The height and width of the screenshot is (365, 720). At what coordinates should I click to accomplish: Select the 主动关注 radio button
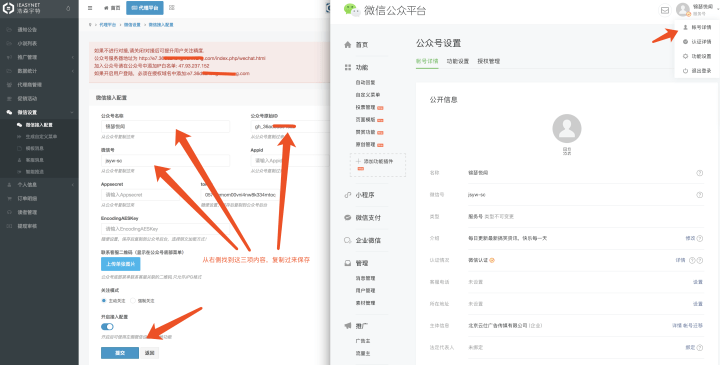[x=104, y=301]
